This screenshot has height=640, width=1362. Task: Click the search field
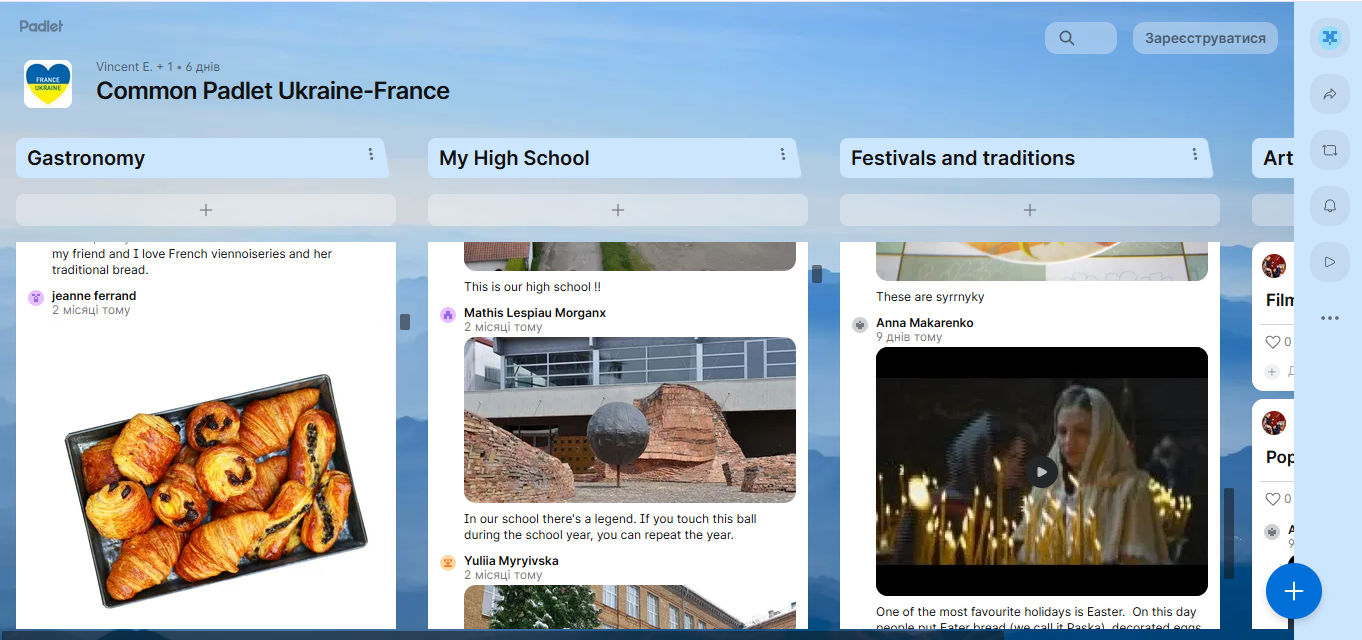coord(1081,38)
